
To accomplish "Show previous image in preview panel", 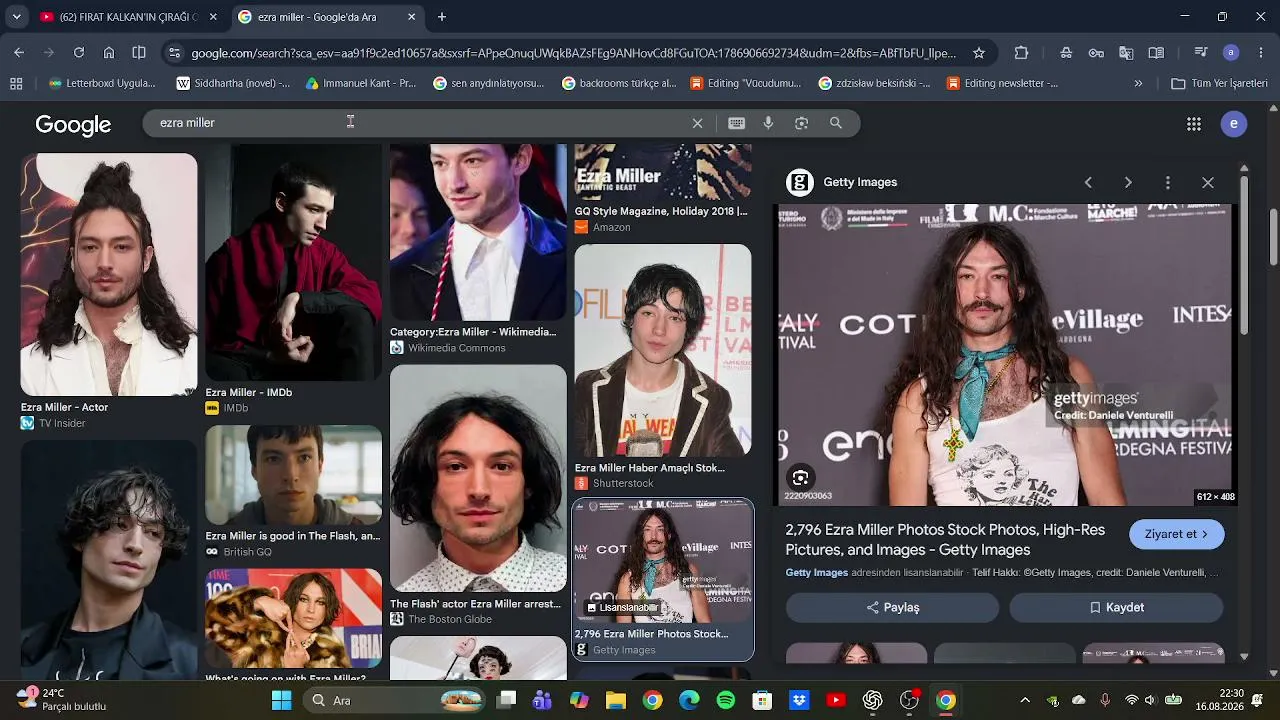I will pos(1088,183).
